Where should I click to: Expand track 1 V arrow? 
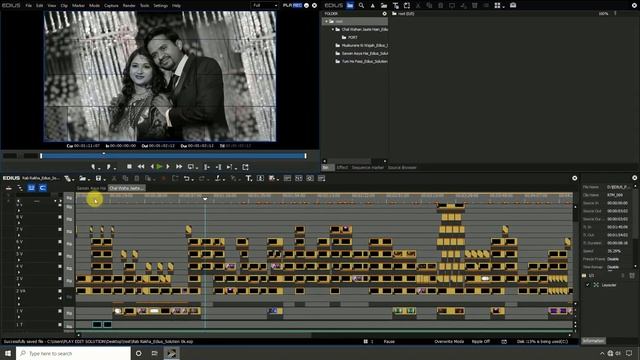(x=19, y=317)
